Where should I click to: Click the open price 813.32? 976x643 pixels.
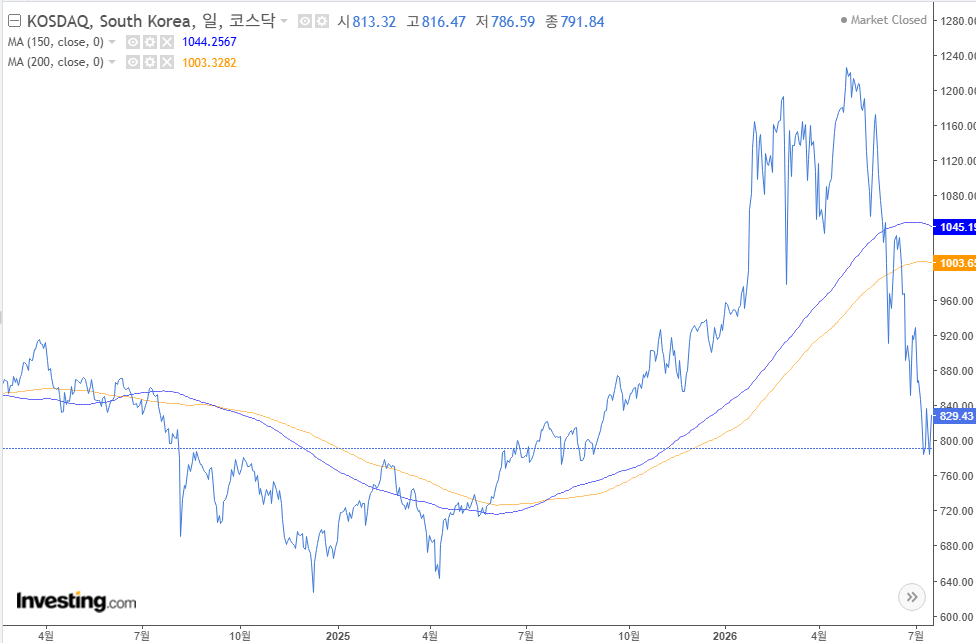click(x=374, y=22)
